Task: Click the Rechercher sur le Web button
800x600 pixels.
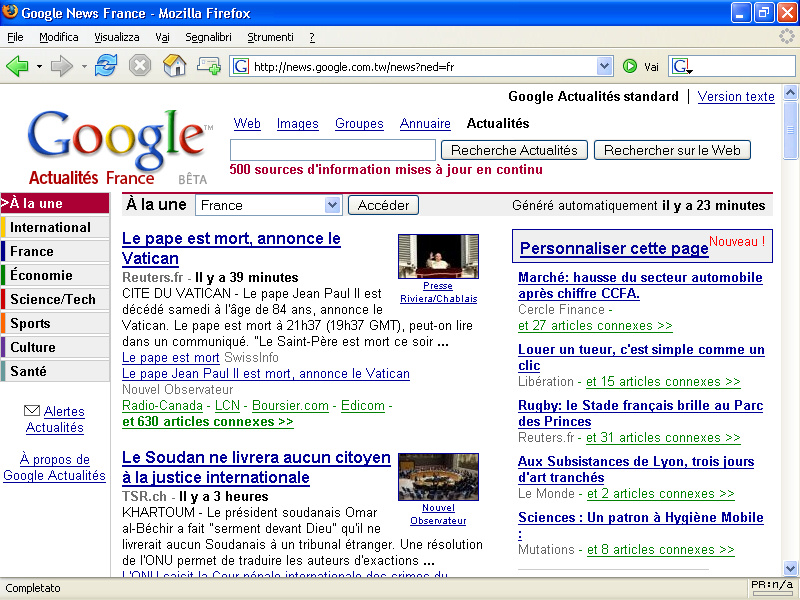Action: 672,150
